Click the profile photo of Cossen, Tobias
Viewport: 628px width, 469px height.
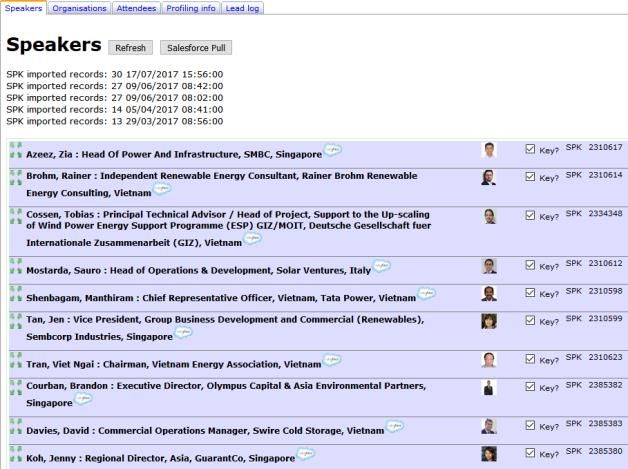pos(489,216)
